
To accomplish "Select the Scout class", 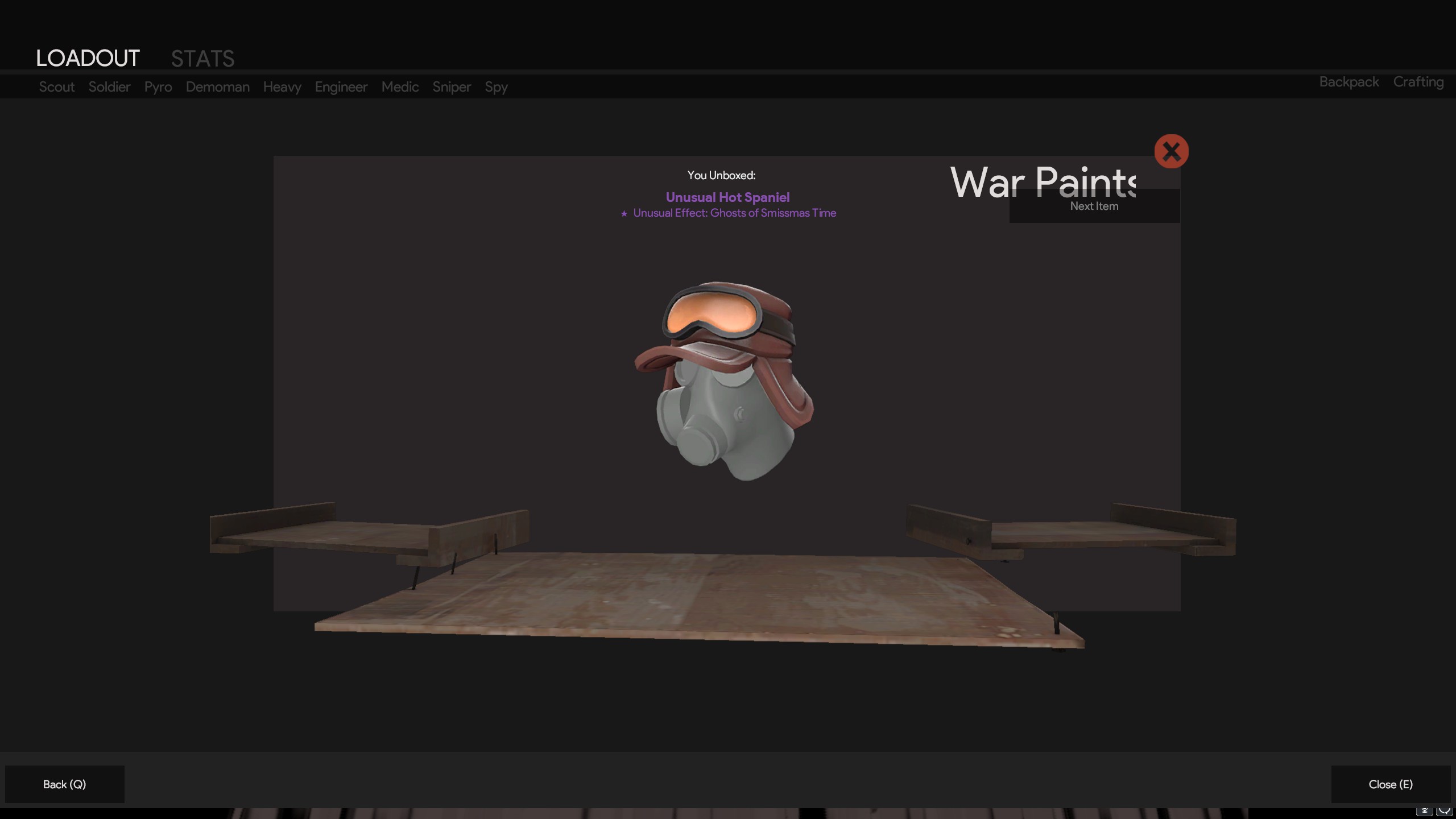I will 56,87.
